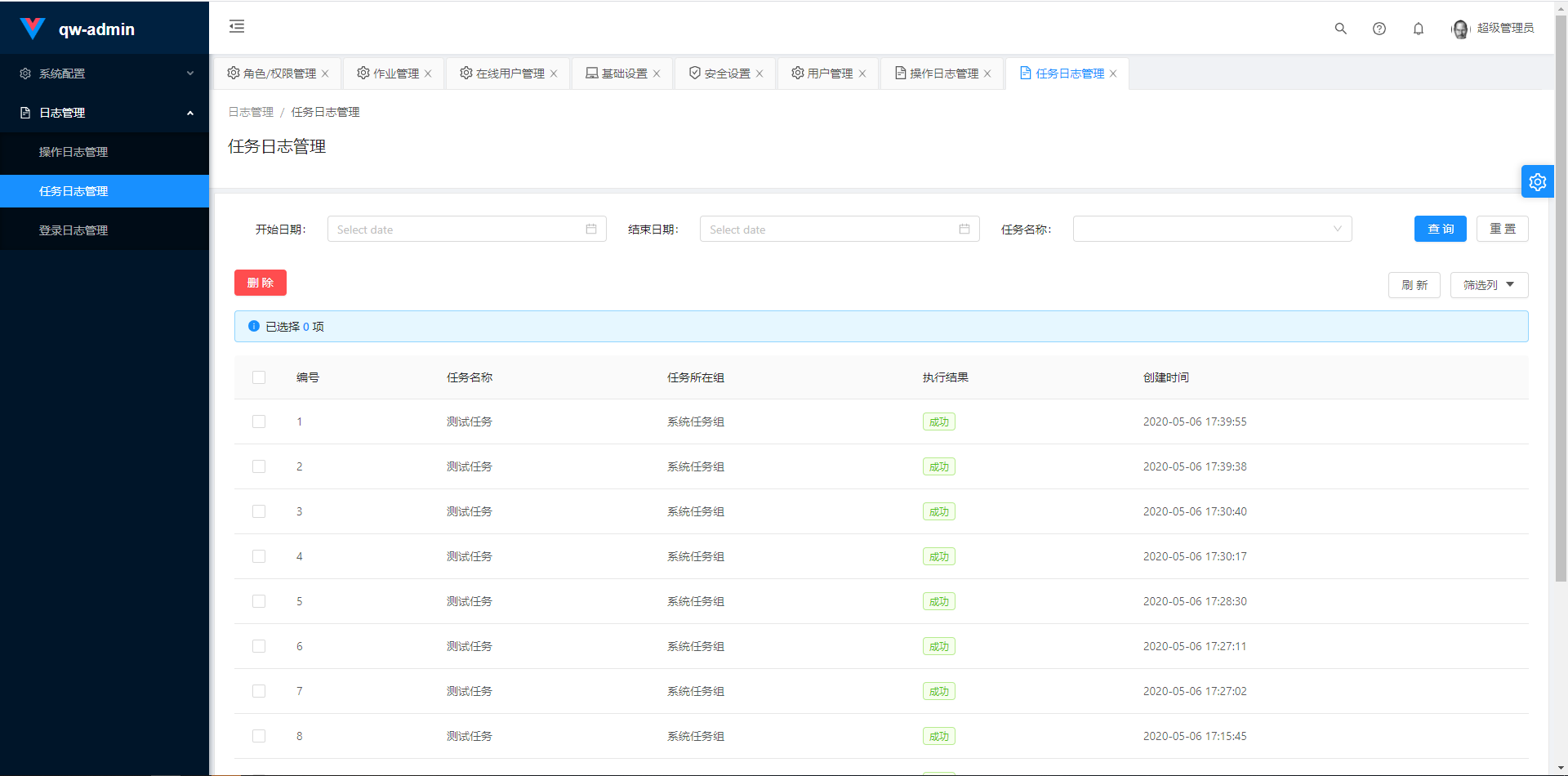1568x776 pixels.
Task: Check the checkbox for row 6
Action: pos(259,646)
